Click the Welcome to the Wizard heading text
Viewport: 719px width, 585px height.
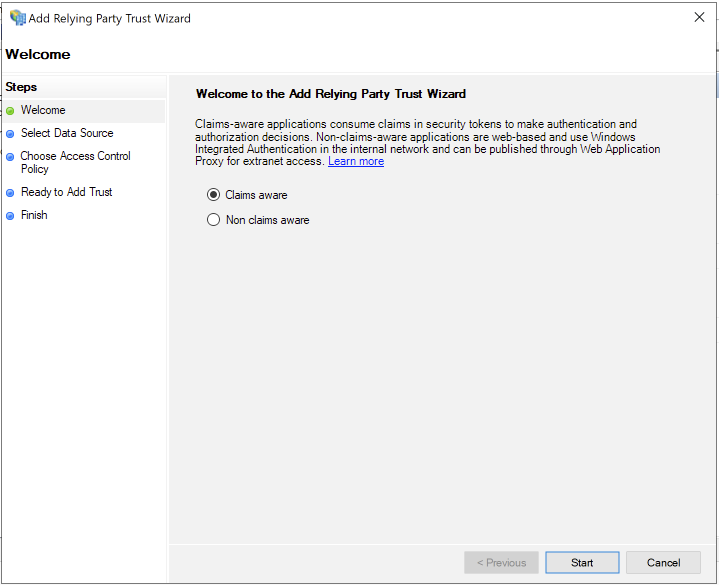click(x=330, y=94)
